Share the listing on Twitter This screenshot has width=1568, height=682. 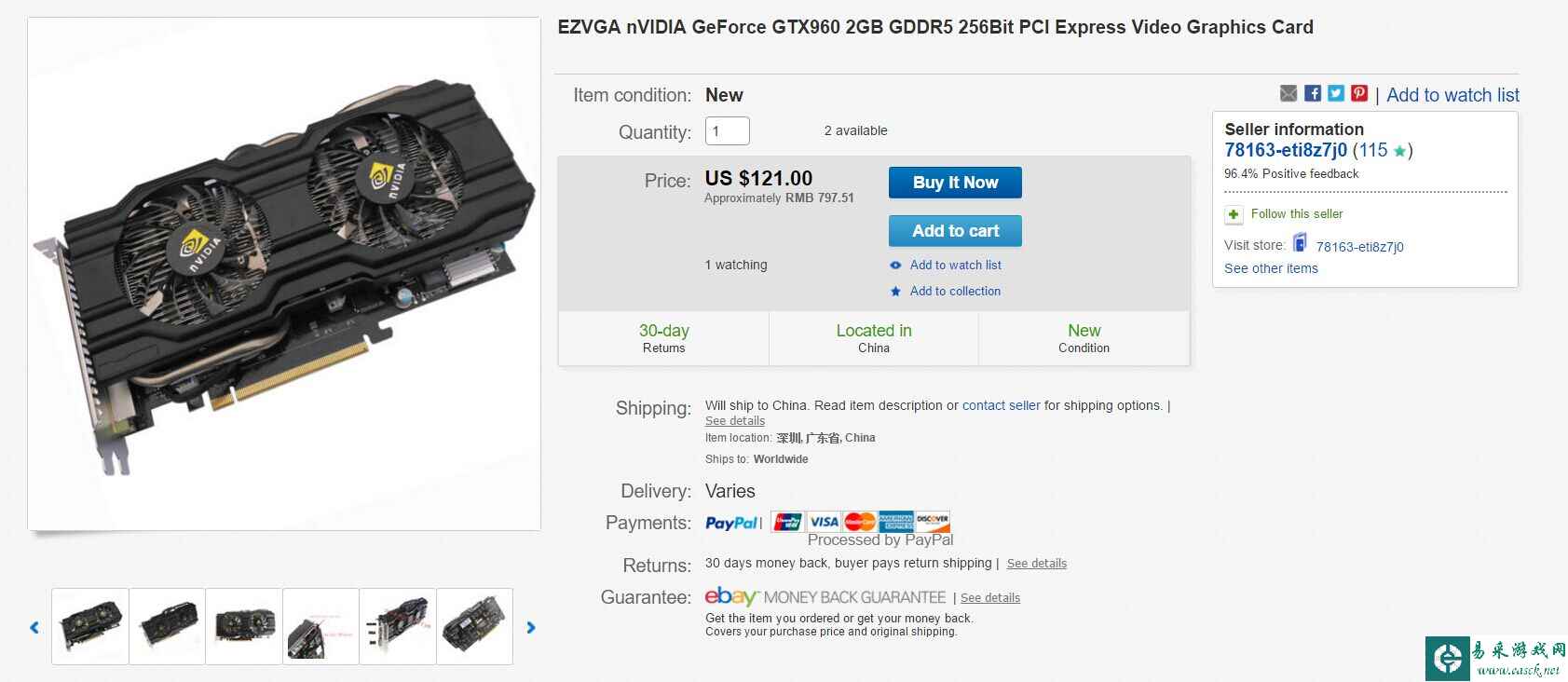1335,93
